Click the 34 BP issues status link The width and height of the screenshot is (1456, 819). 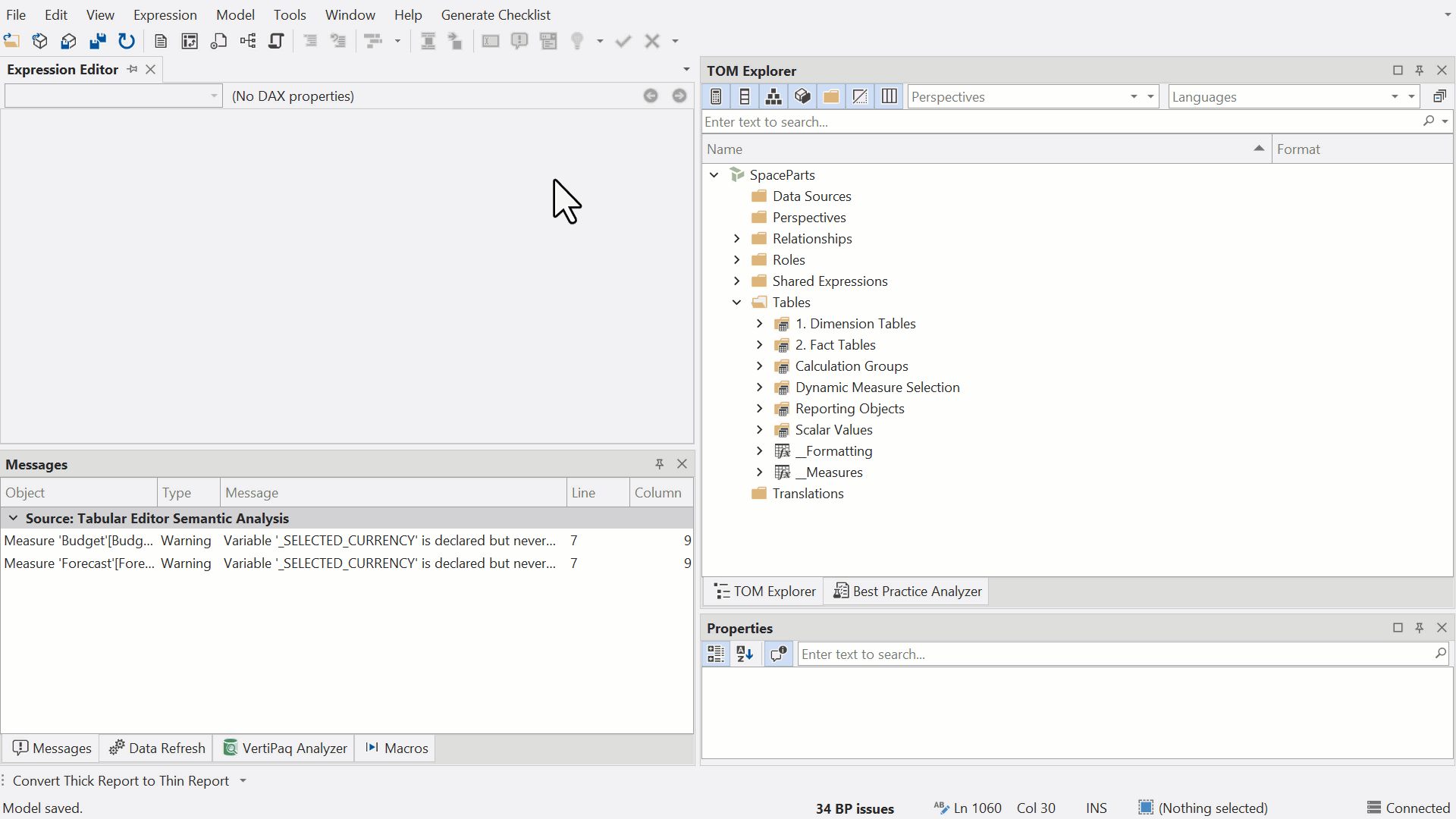tap(855, 808)
